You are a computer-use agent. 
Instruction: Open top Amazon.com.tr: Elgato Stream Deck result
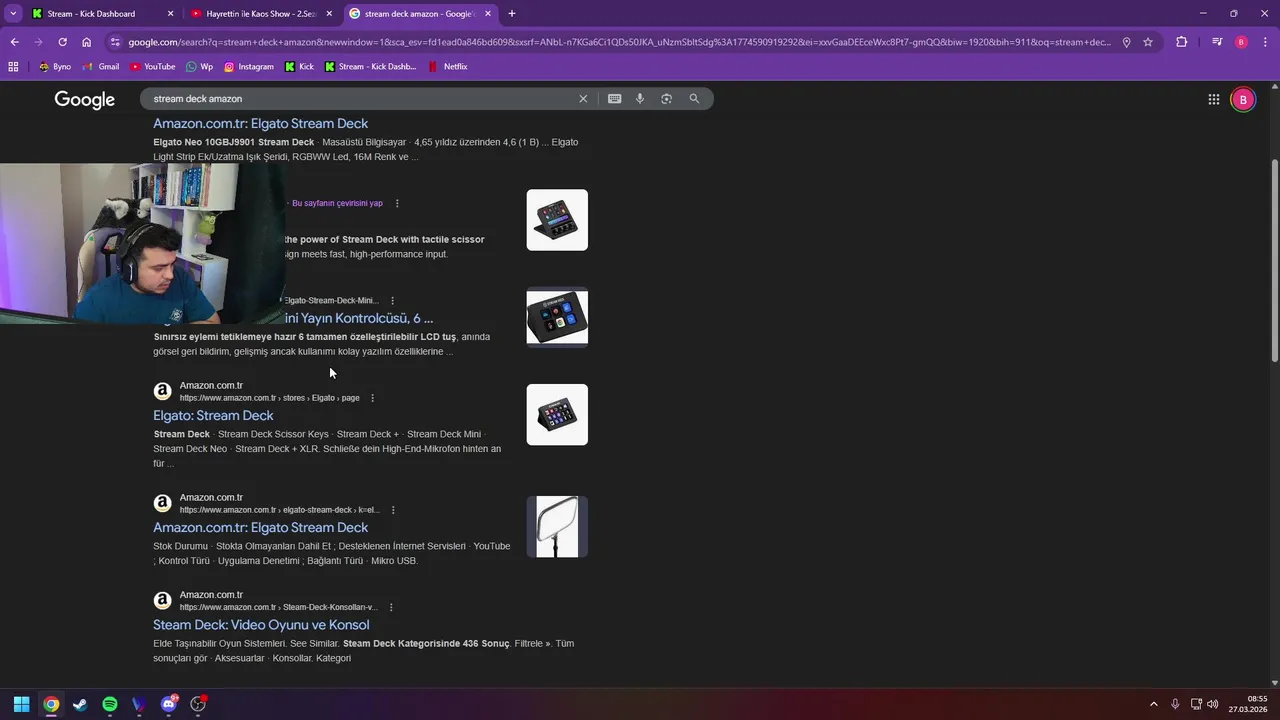tap(260, 123)
